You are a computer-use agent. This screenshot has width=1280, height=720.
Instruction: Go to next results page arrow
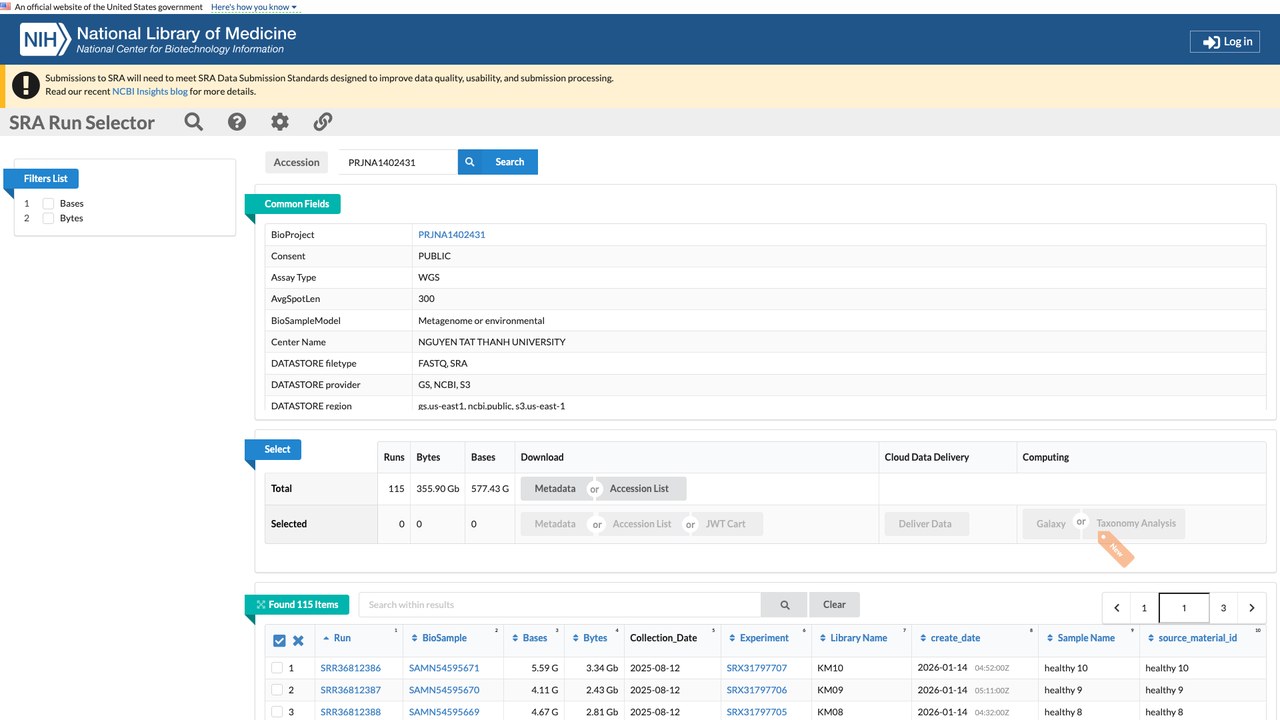click(x=1252, y=608)
